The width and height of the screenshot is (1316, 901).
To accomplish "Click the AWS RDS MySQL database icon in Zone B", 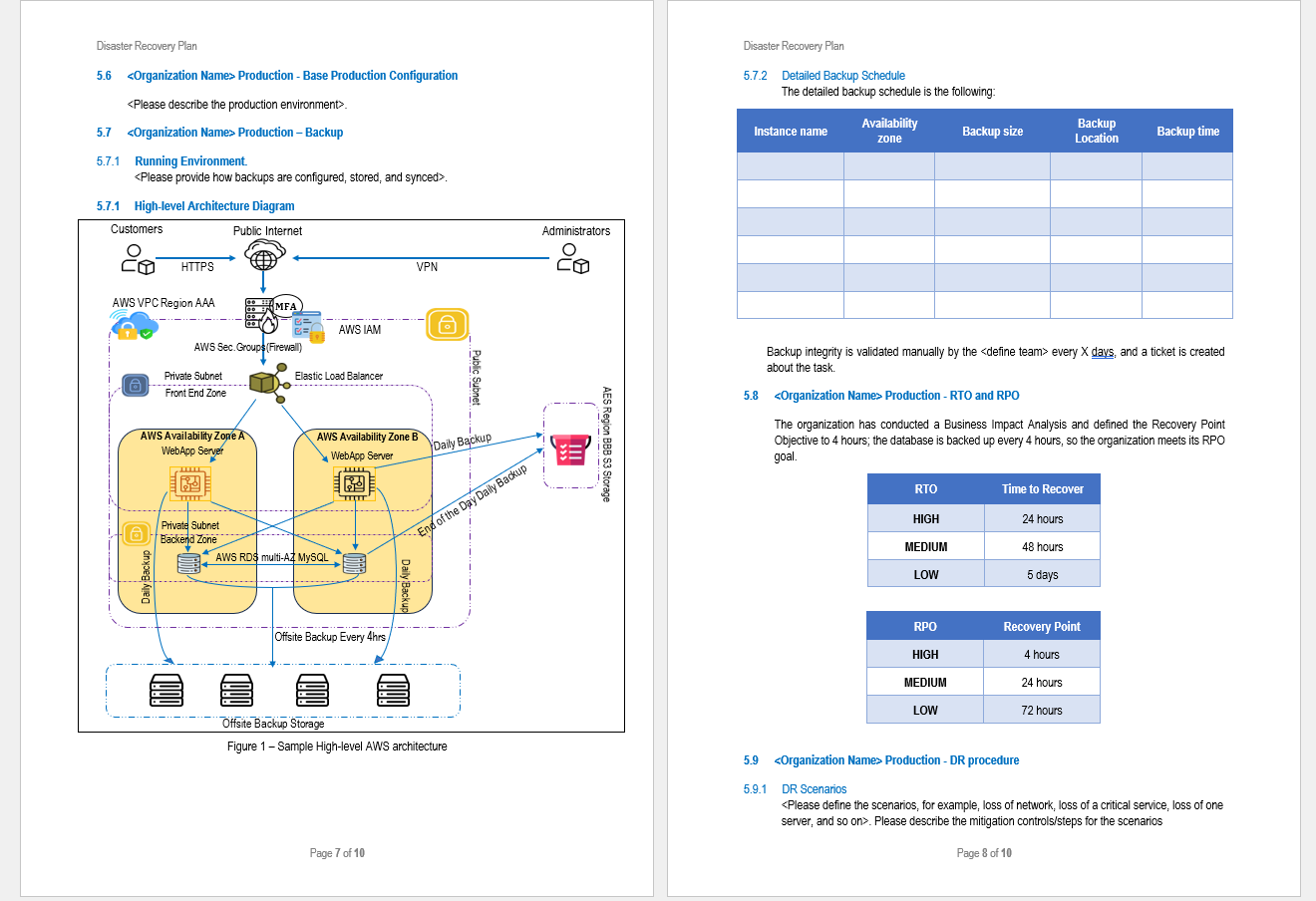I will click(356, 562).
